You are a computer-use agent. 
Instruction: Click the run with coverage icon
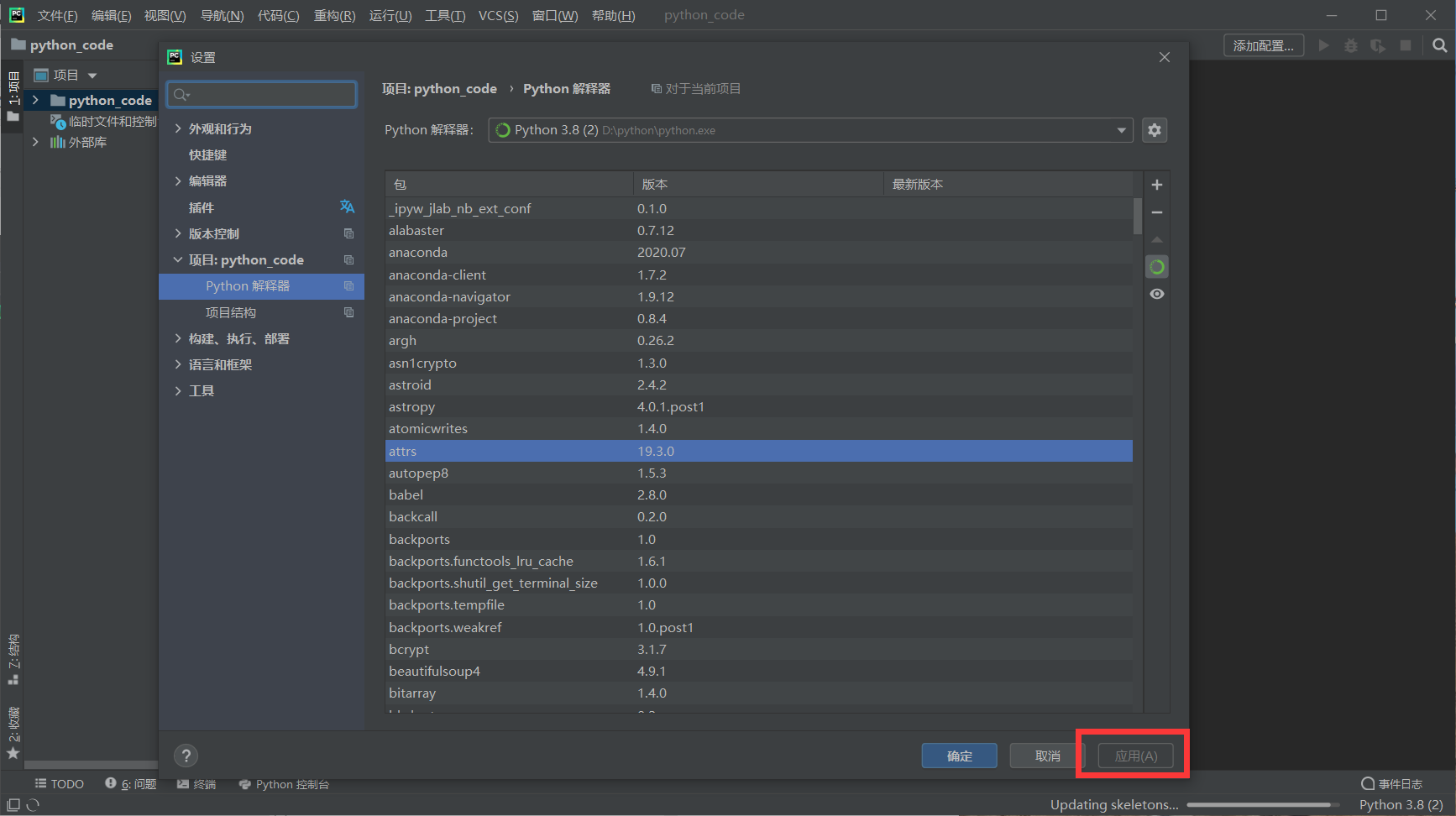click(1378, 45)
